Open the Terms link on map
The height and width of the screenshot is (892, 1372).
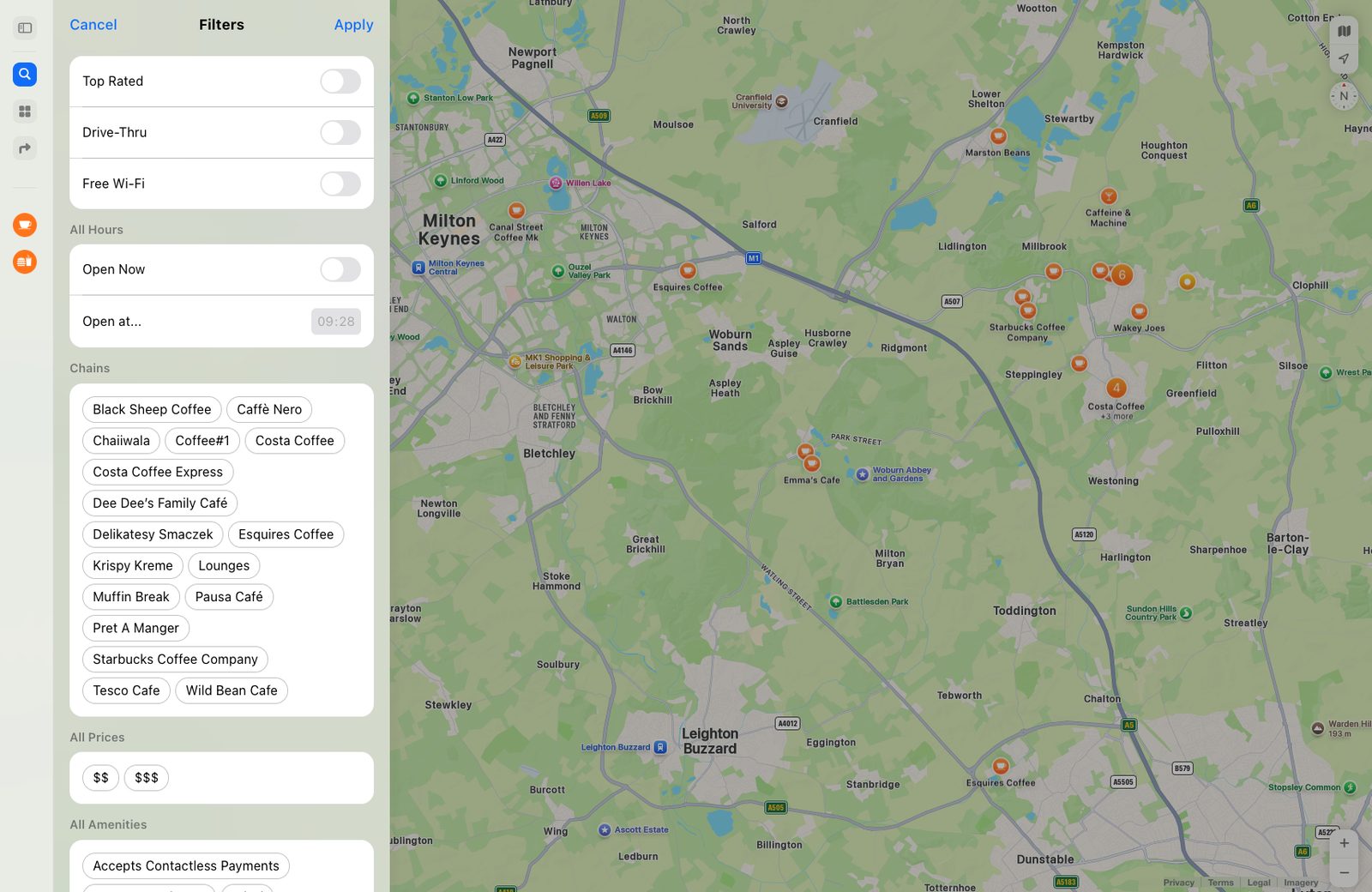1220,883
